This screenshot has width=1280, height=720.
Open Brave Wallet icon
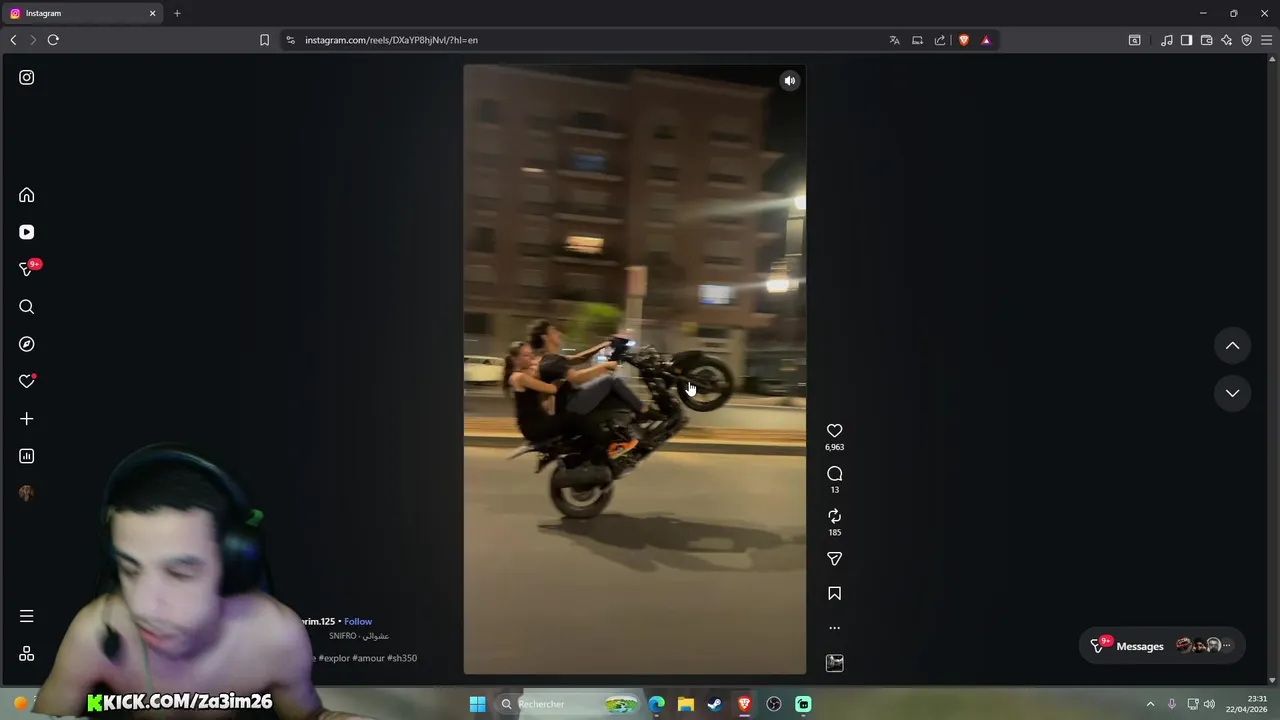tap(1206, 40)
